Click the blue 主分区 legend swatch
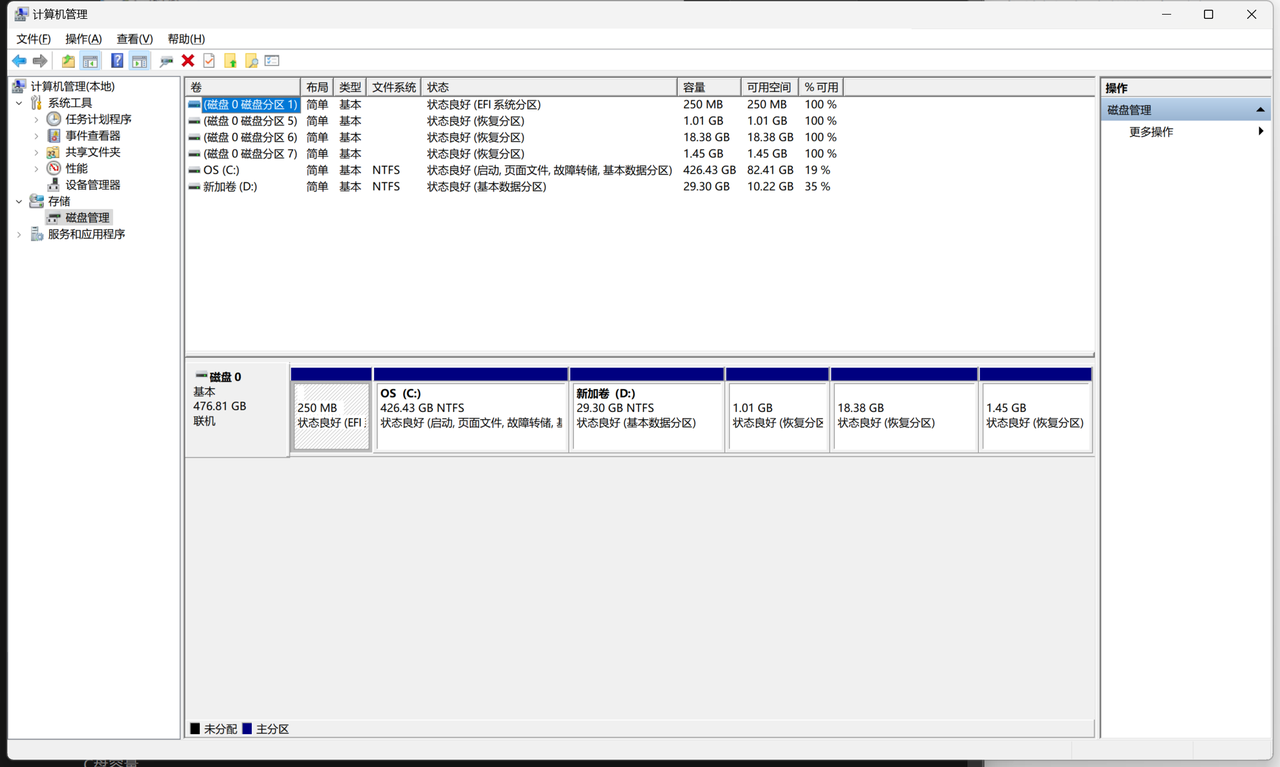This screenshot has height=767, width=1280. [x=247, y=729]
